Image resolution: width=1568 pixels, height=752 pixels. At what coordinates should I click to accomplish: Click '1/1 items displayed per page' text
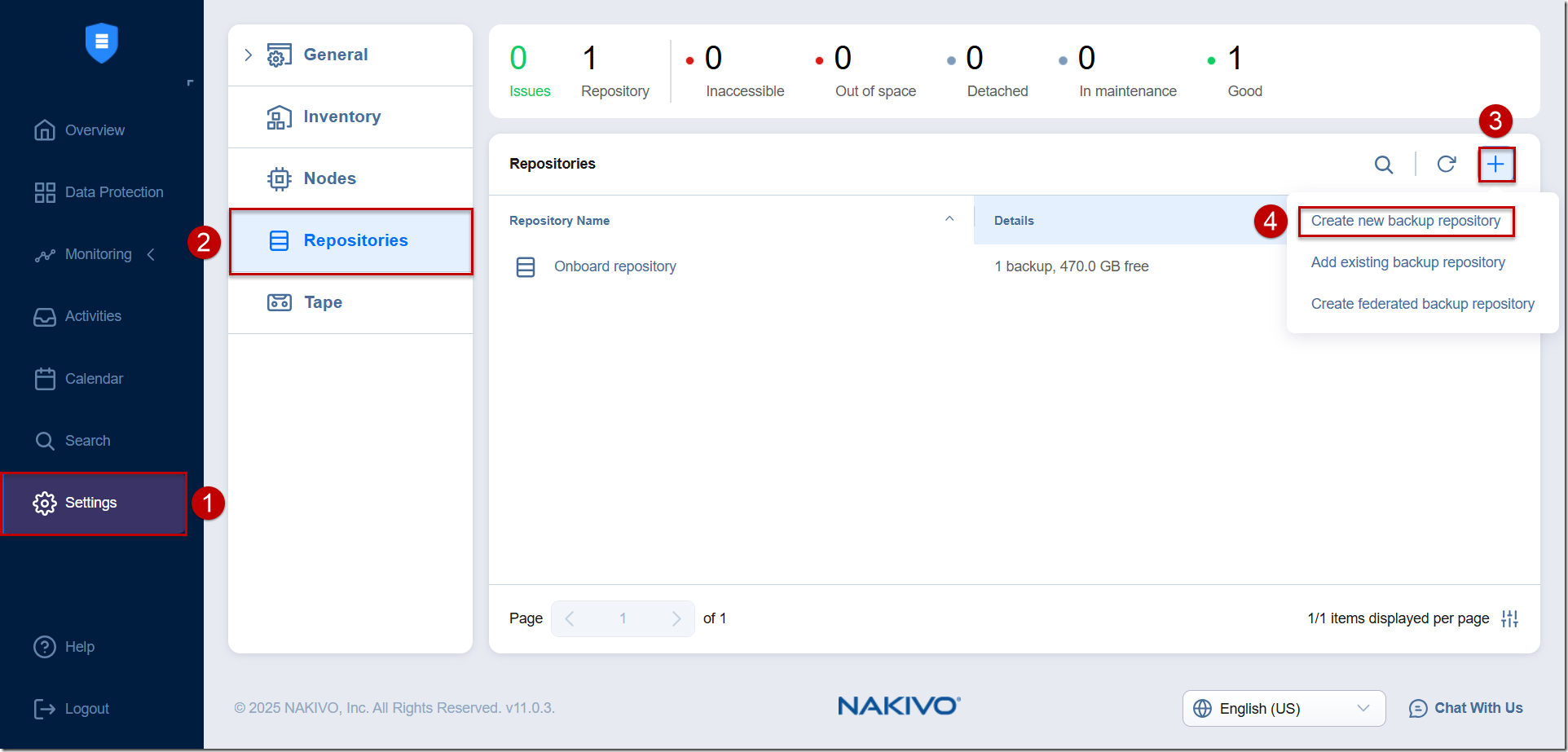(x=1398, y=619)
